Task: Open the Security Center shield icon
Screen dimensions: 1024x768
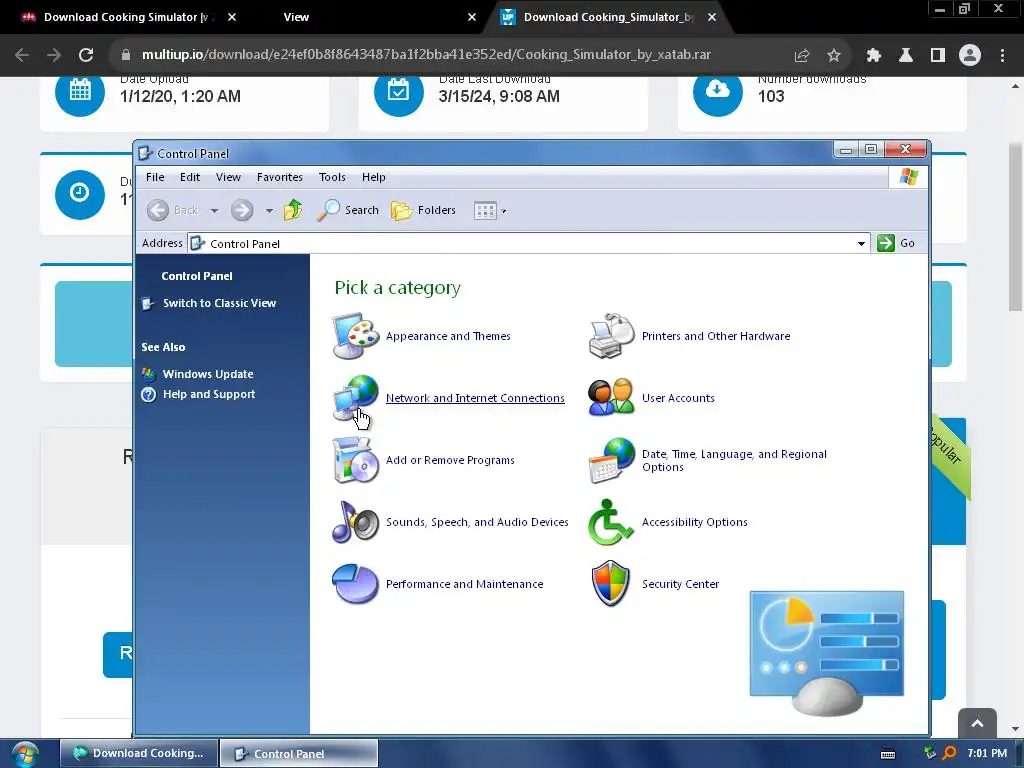Action: pos(611,583)
